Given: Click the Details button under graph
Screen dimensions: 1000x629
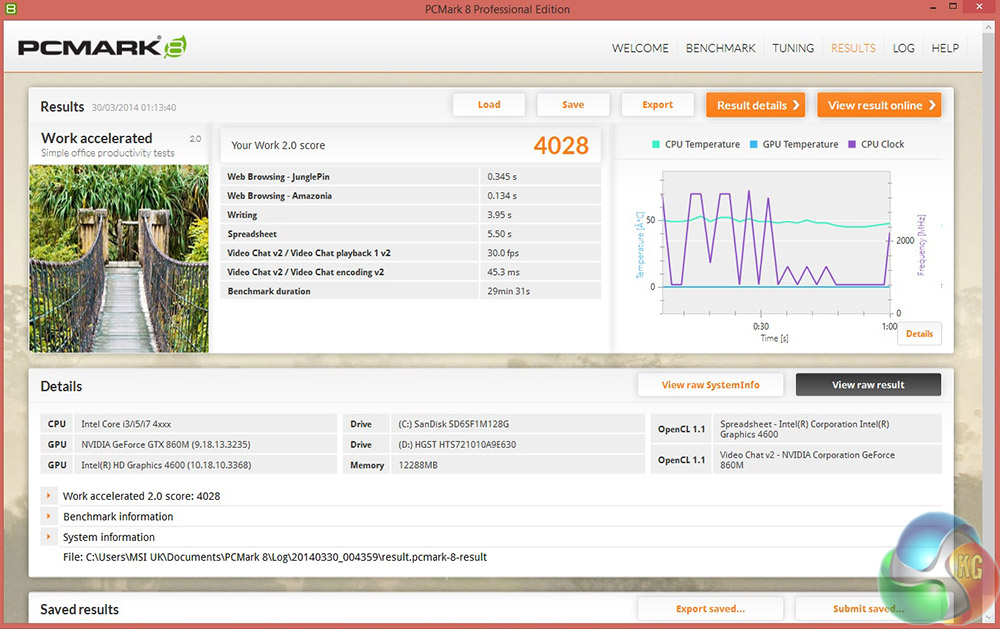Looking at the screenshot, I should pos(919,334).
